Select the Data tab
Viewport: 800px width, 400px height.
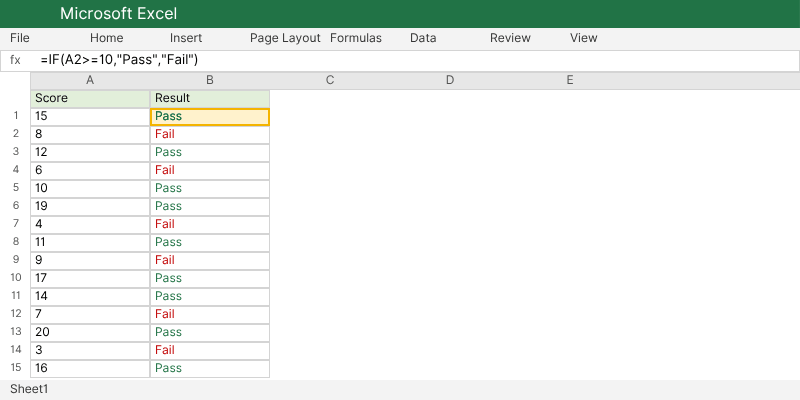pos(423,38)
